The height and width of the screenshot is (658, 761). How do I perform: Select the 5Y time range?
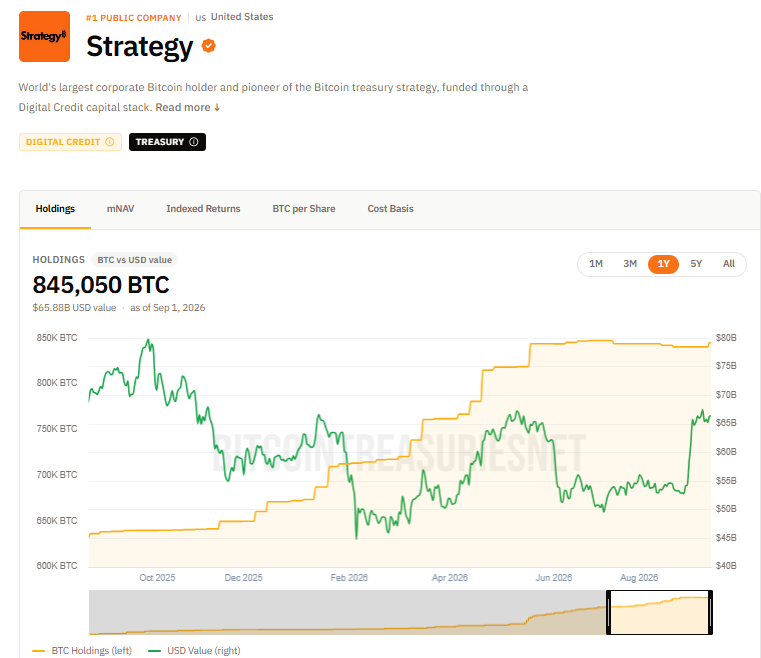[696, 264]
